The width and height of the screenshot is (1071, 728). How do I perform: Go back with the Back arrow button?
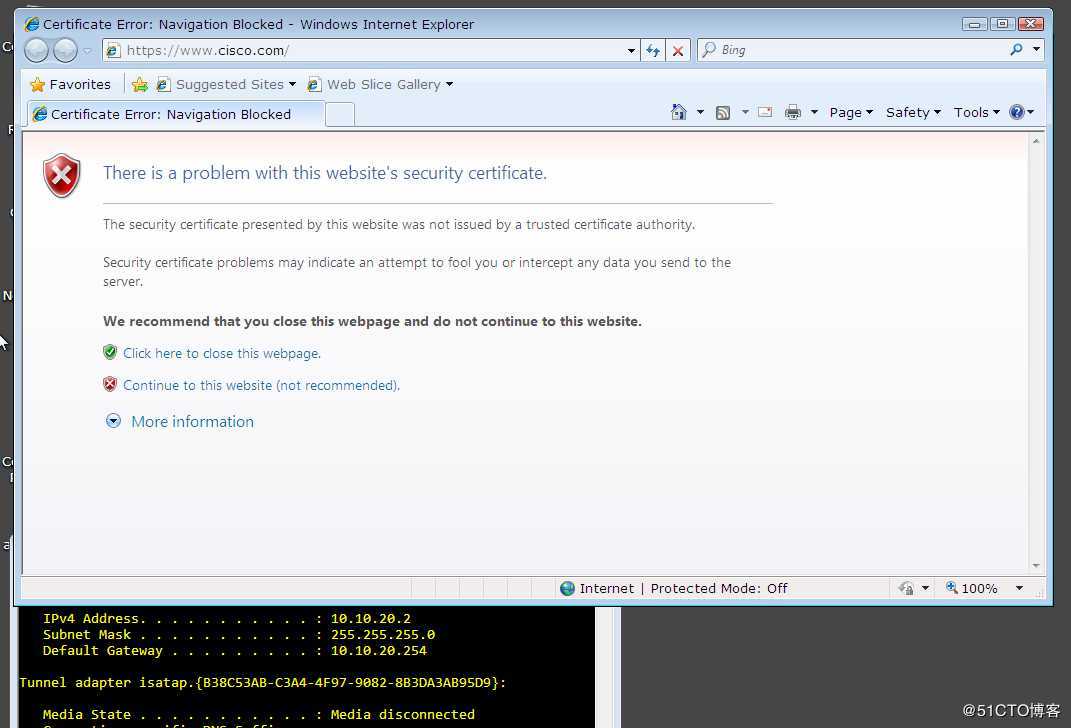(37, 50)
